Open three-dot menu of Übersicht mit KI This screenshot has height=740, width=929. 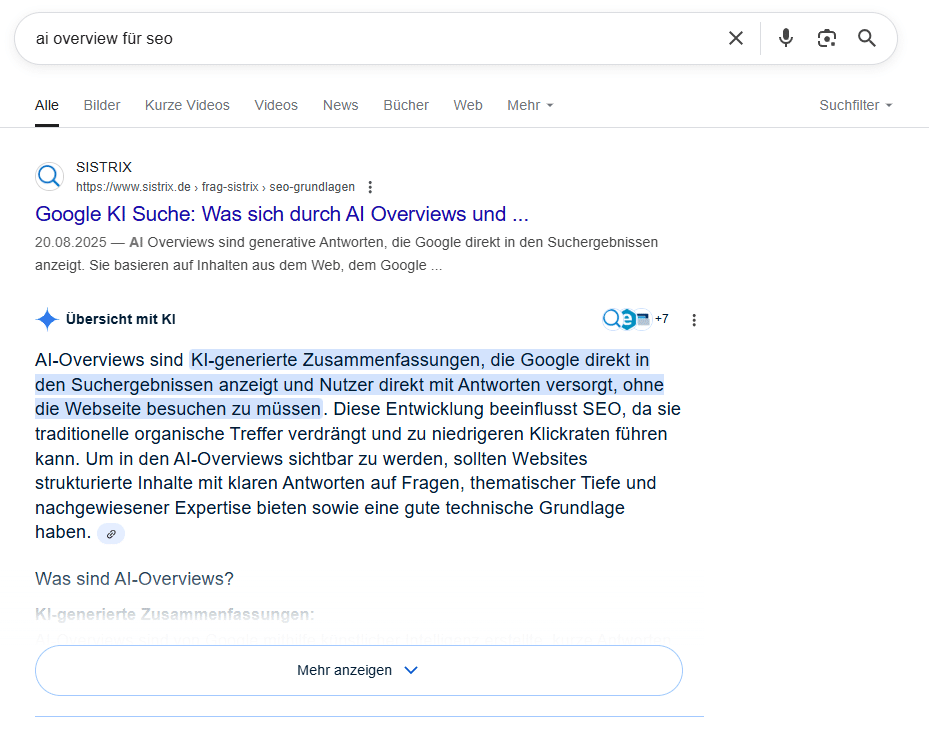(x=694, y=320)
